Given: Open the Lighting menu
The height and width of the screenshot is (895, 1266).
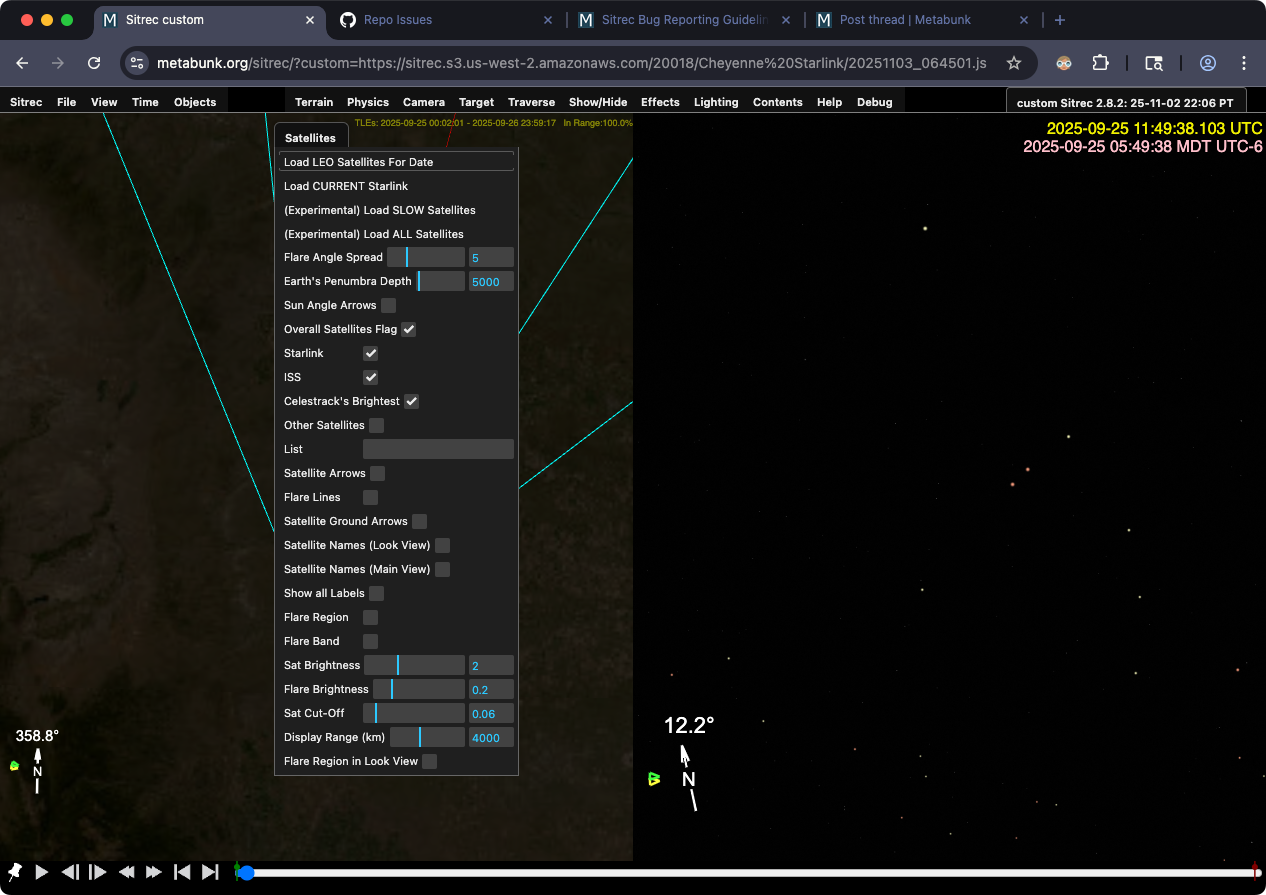Looking at the screenshot, I should 716,102.
